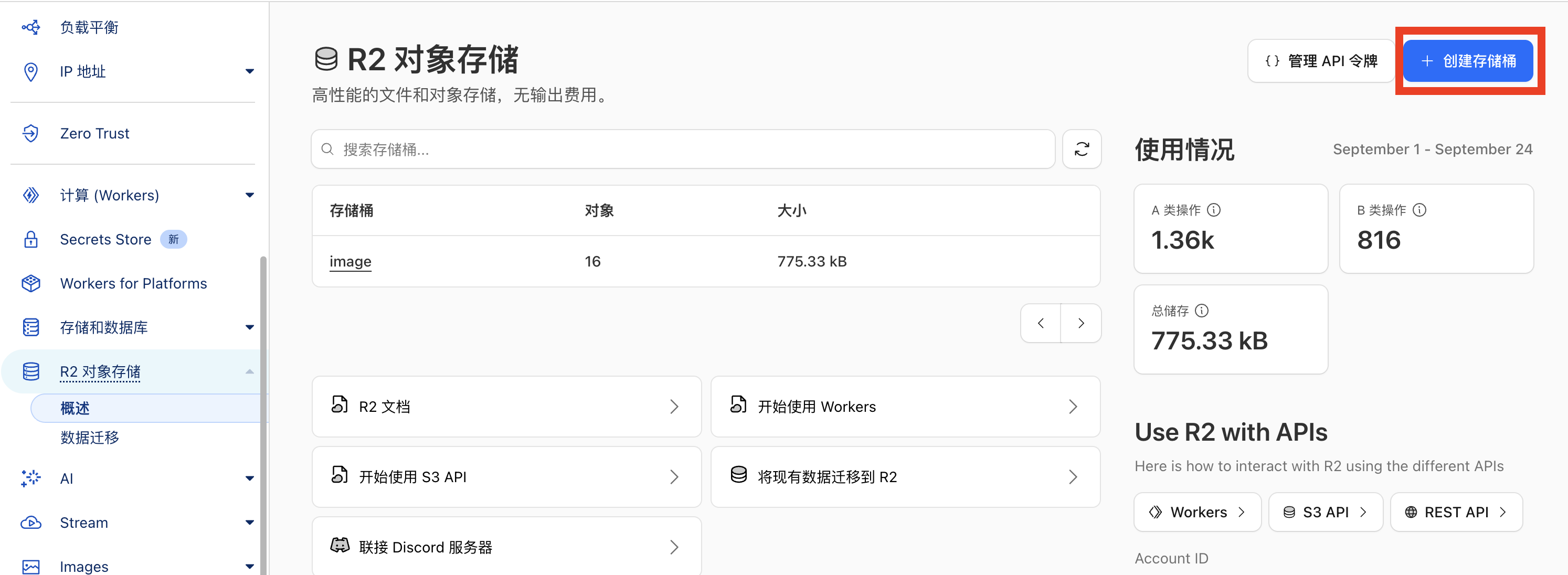Viewport: 1568px width, 575px height.
Task: Open the R2 文档 card
Action: 506,407
